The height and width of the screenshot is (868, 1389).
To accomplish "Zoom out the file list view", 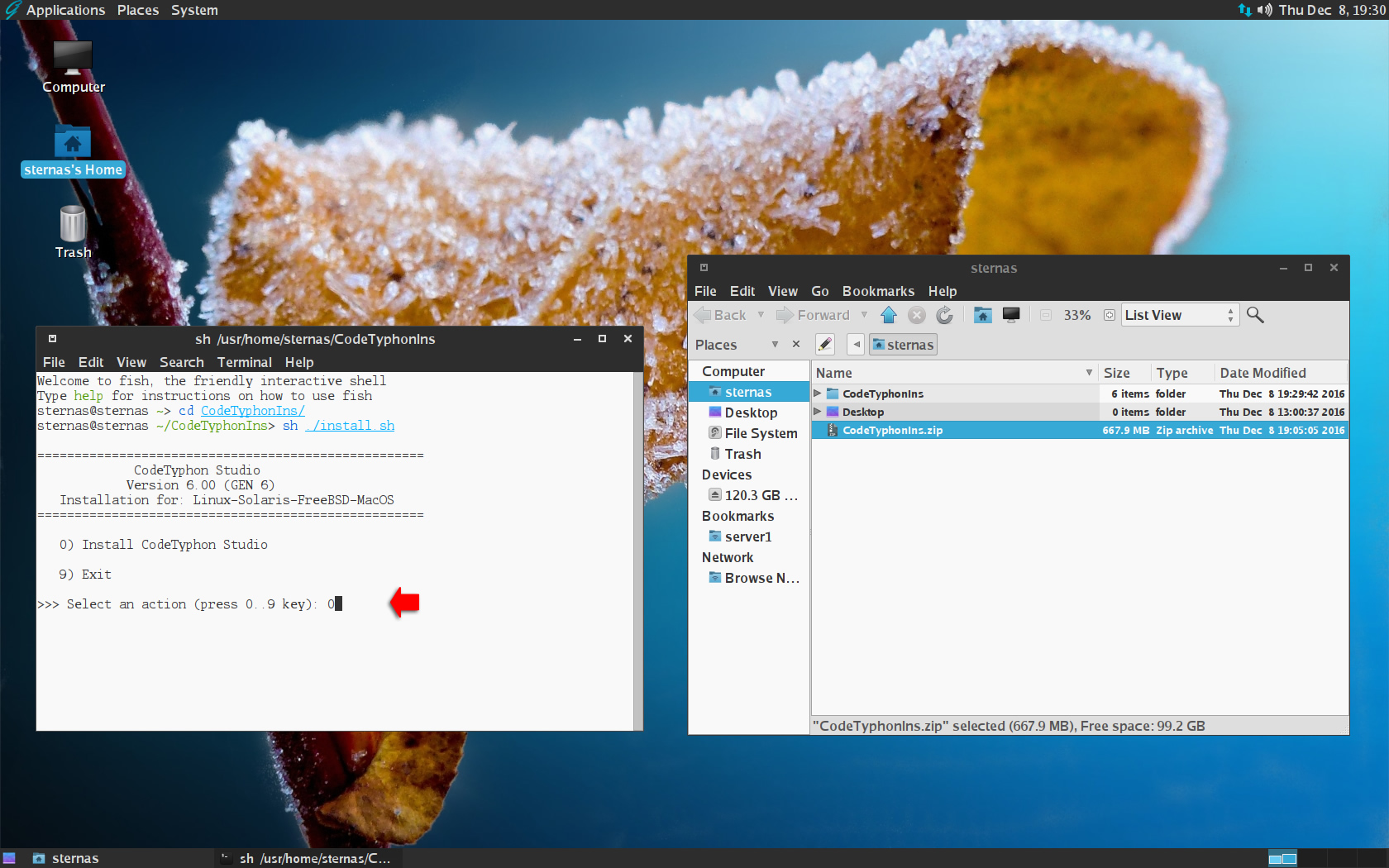I will pyautogui.click(x=1046, y=315).
